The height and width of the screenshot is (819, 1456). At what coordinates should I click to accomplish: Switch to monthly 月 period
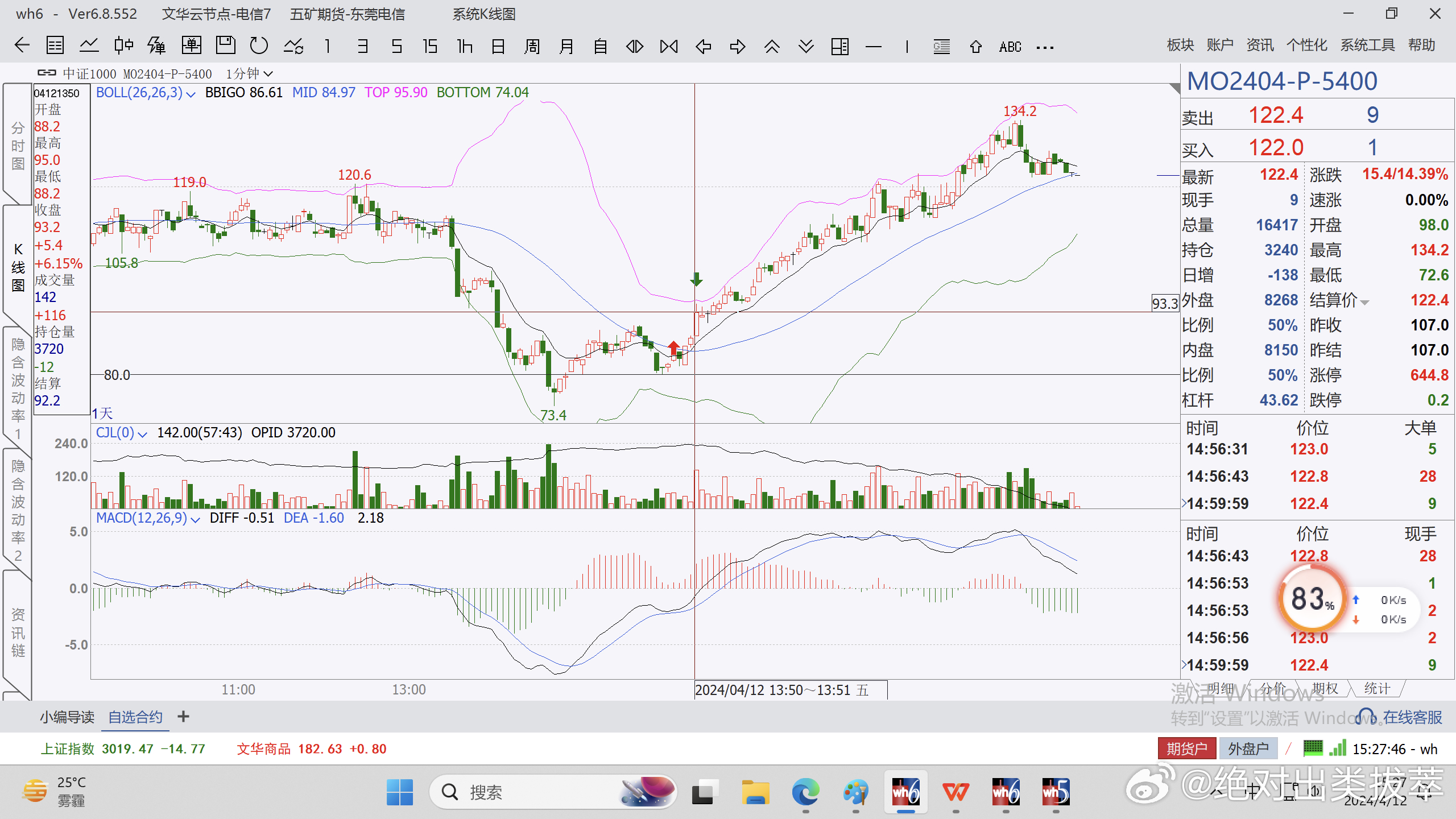tap(566, 46)
